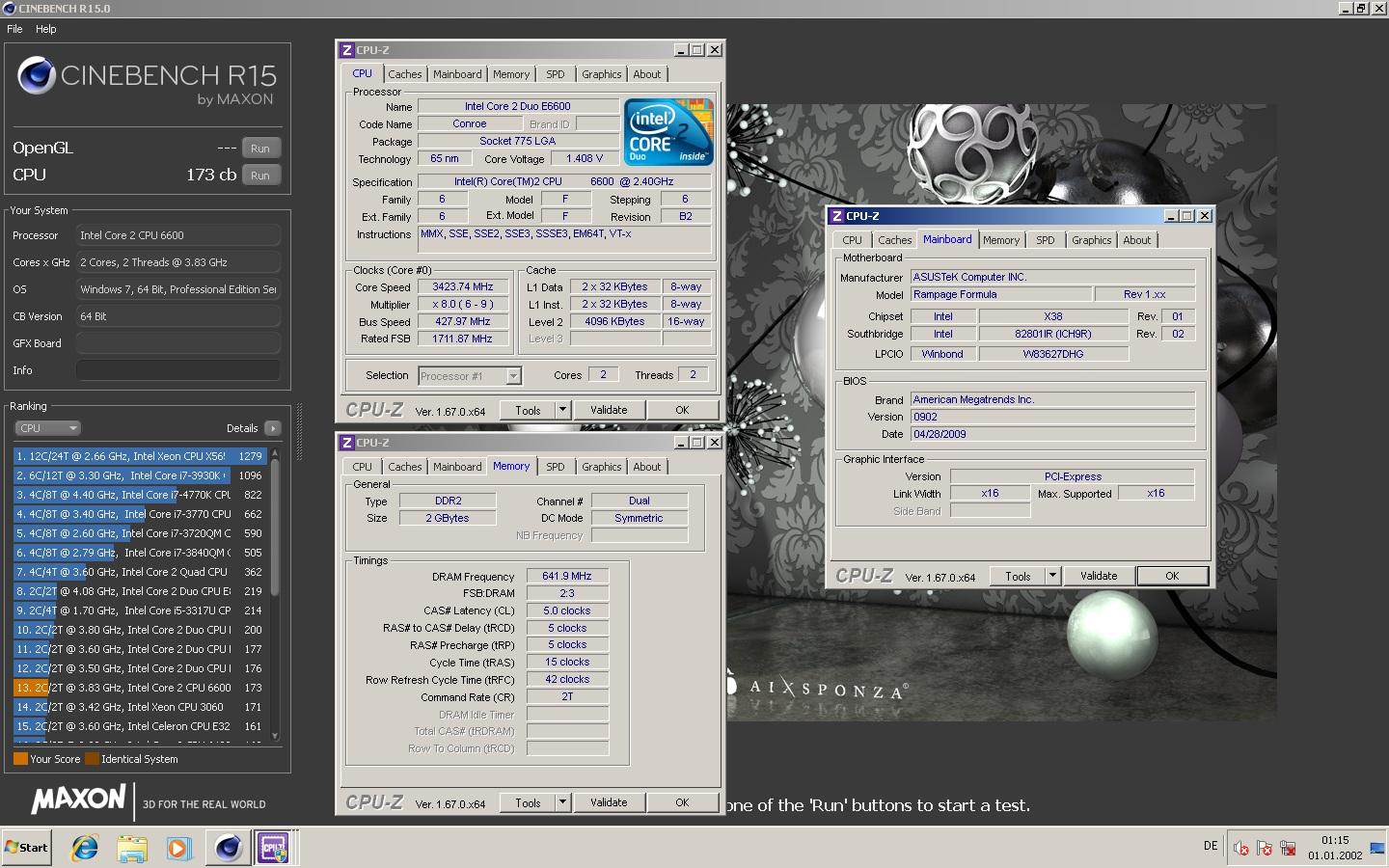Open Memory tab in Mainboard CPU-Z window

pyautogui.click(x=1001, y=240)
